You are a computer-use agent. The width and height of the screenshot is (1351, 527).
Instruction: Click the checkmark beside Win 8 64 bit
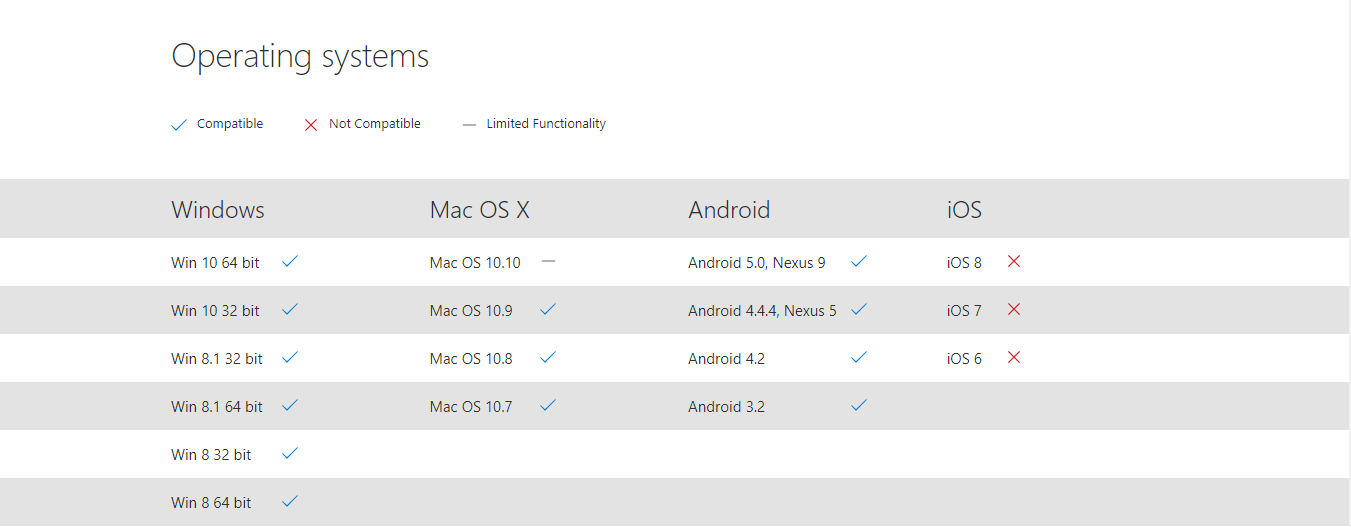[290, 501]
